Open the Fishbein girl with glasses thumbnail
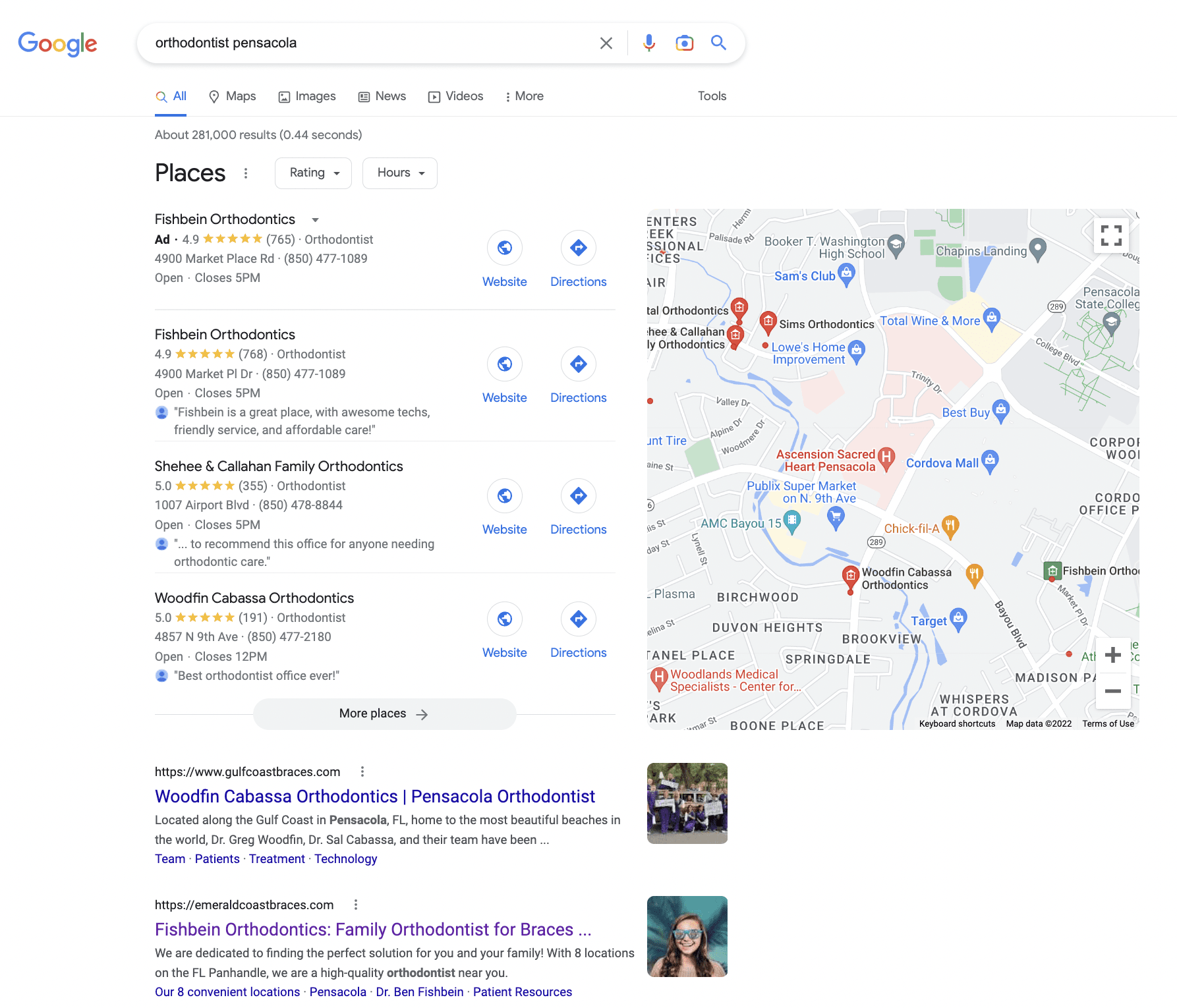1177x1008 pixels. 687,937
